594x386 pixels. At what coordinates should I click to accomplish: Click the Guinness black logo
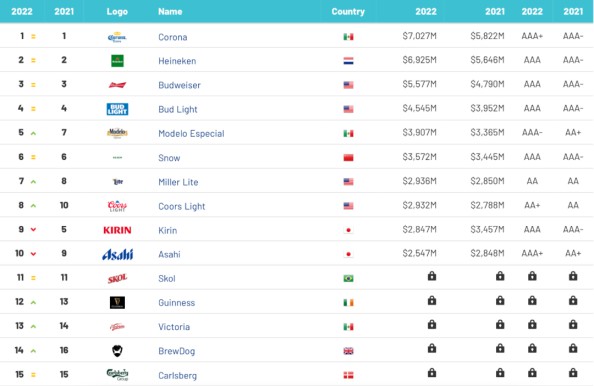pyautogui.click(x=117, y=302)
